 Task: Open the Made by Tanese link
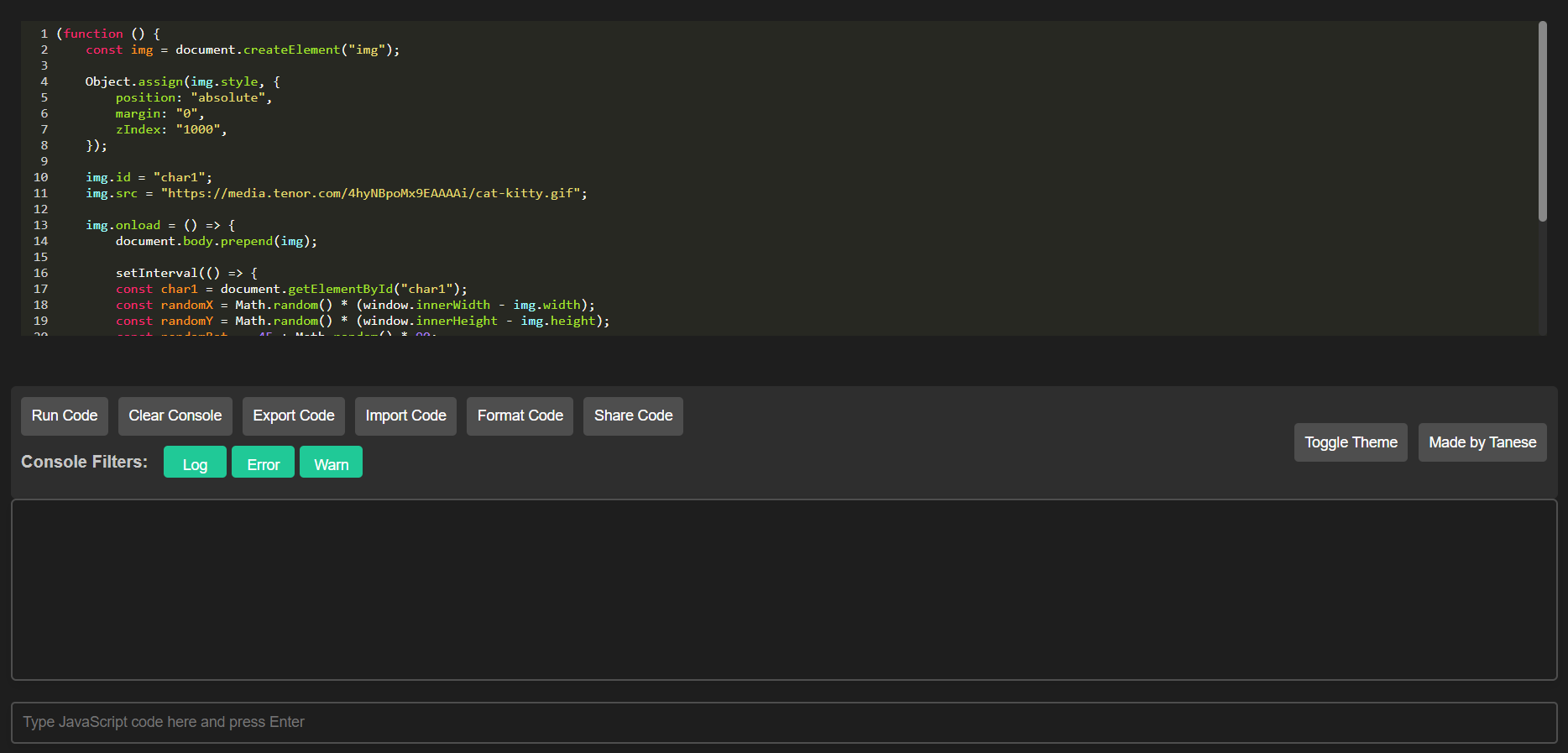[1482, 442]
